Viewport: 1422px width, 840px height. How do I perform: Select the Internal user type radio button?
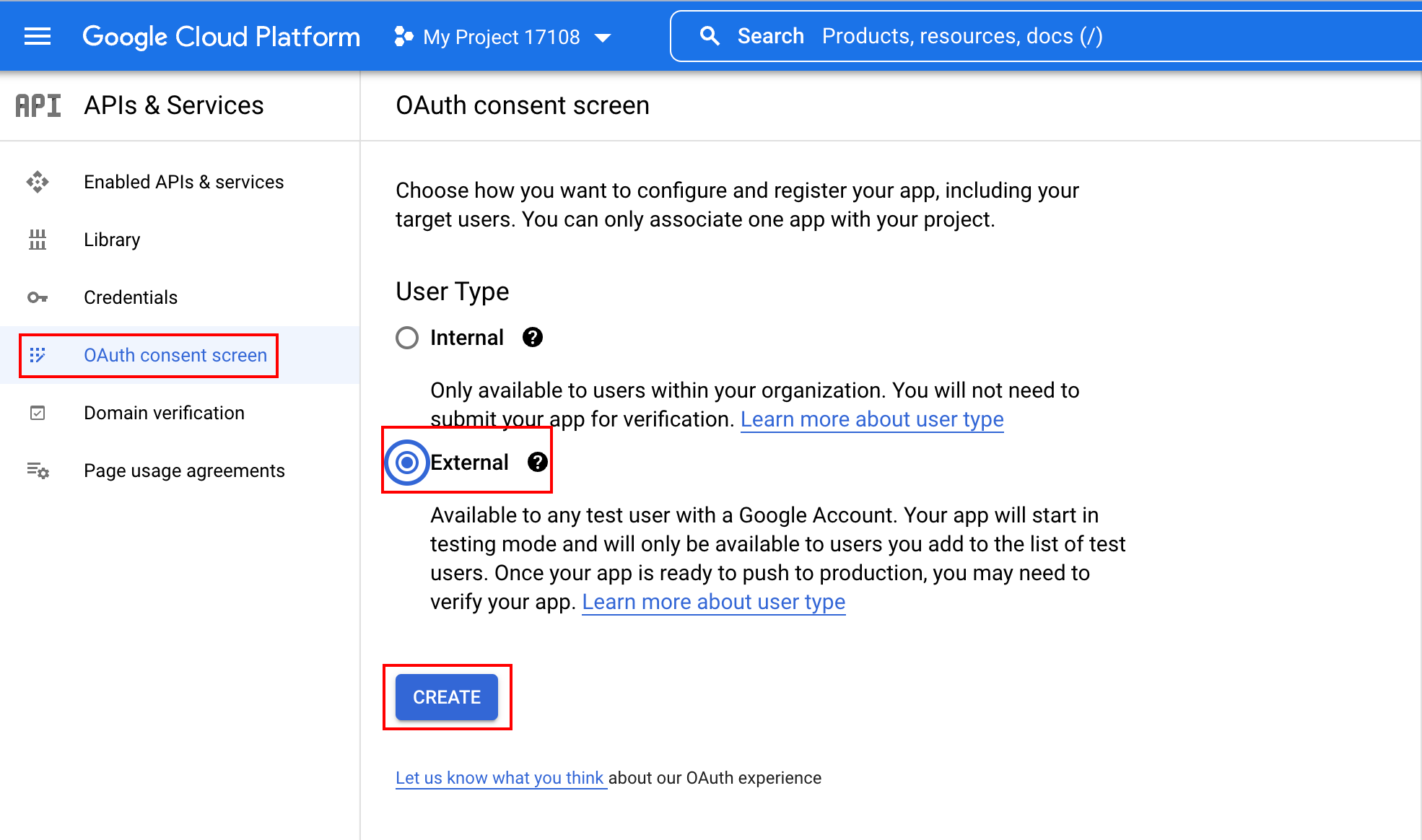tap(407, 338)
